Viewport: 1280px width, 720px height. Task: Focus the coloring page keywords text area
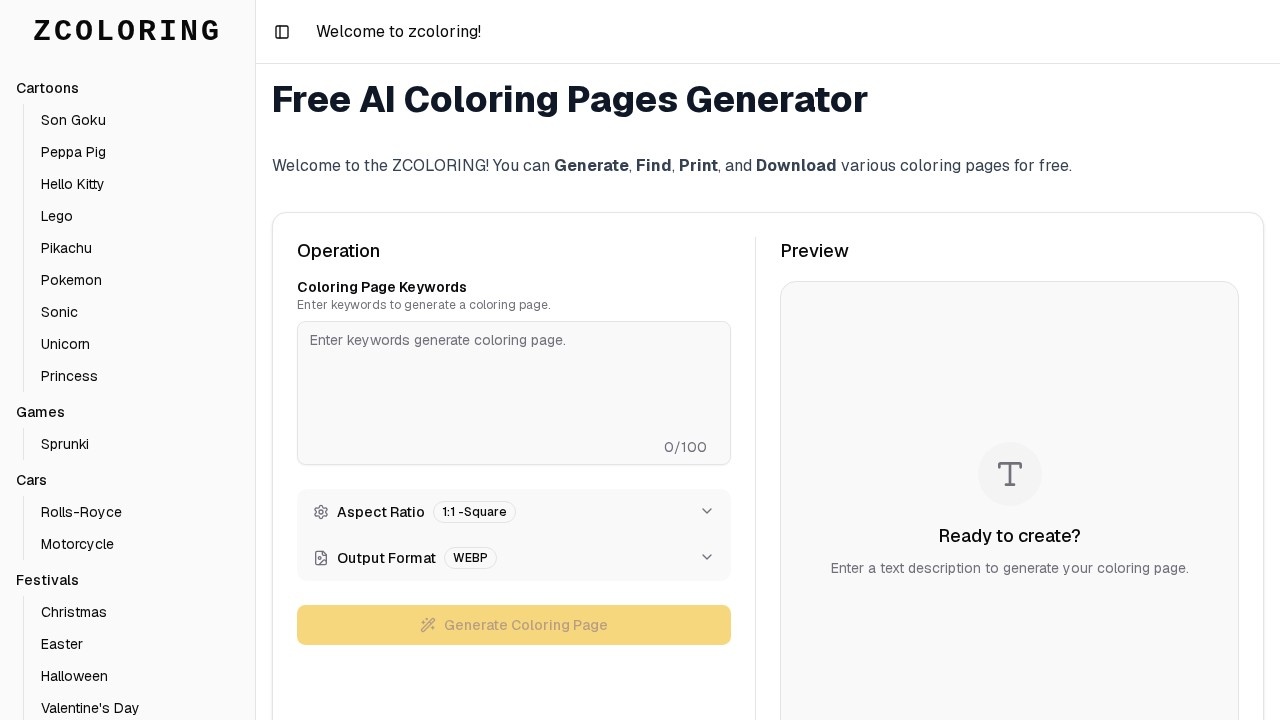point(514,393)
